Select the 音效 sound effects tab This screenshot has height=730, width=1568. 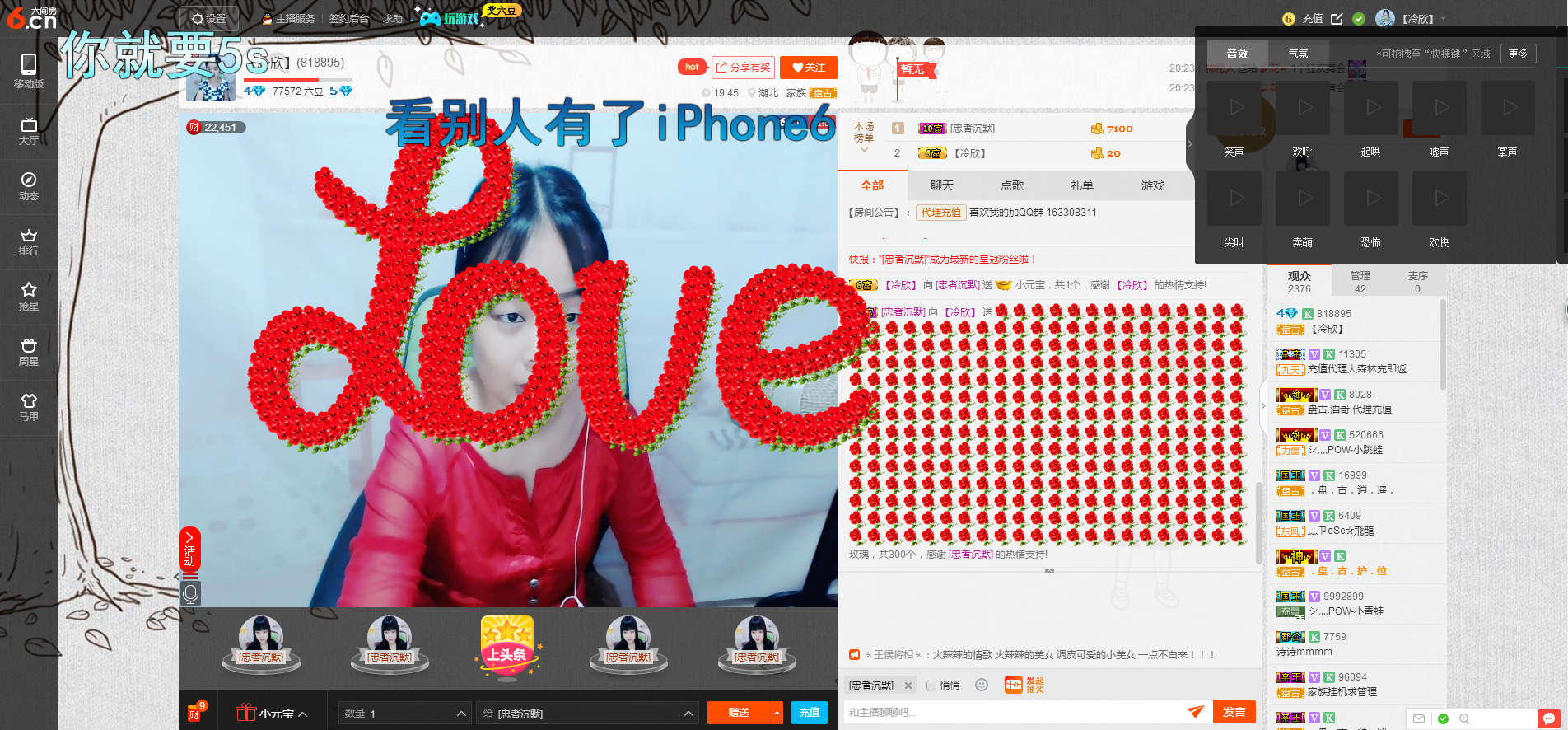[1237, 54]
